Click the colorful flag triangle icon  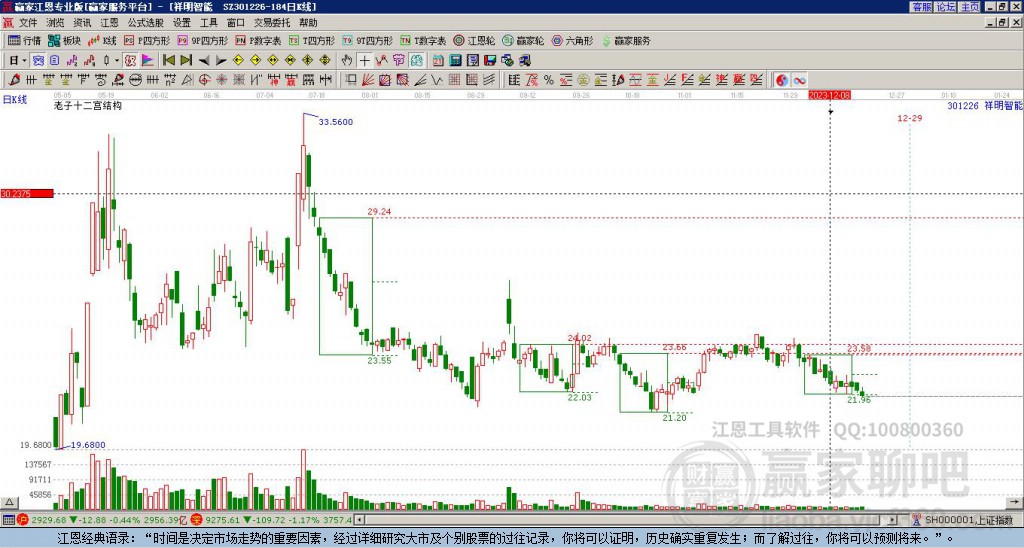[148, 60]
